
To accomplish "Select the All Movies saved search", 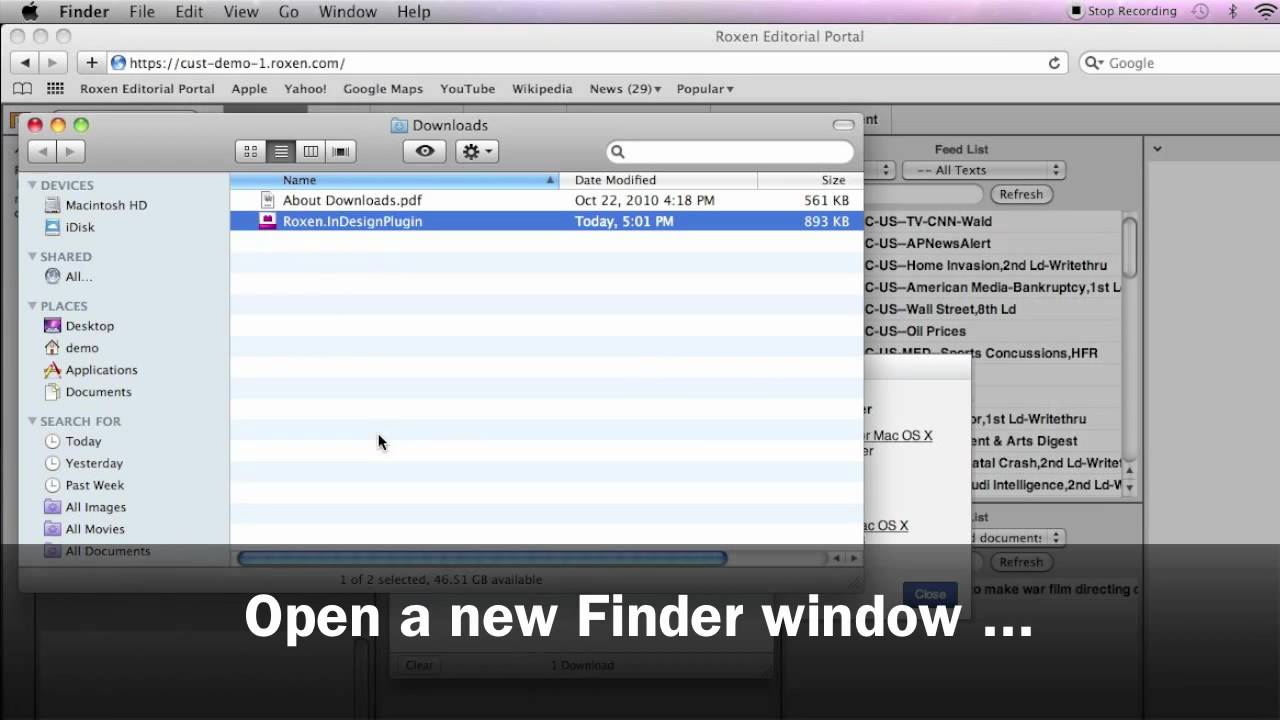I will (85, 529).
